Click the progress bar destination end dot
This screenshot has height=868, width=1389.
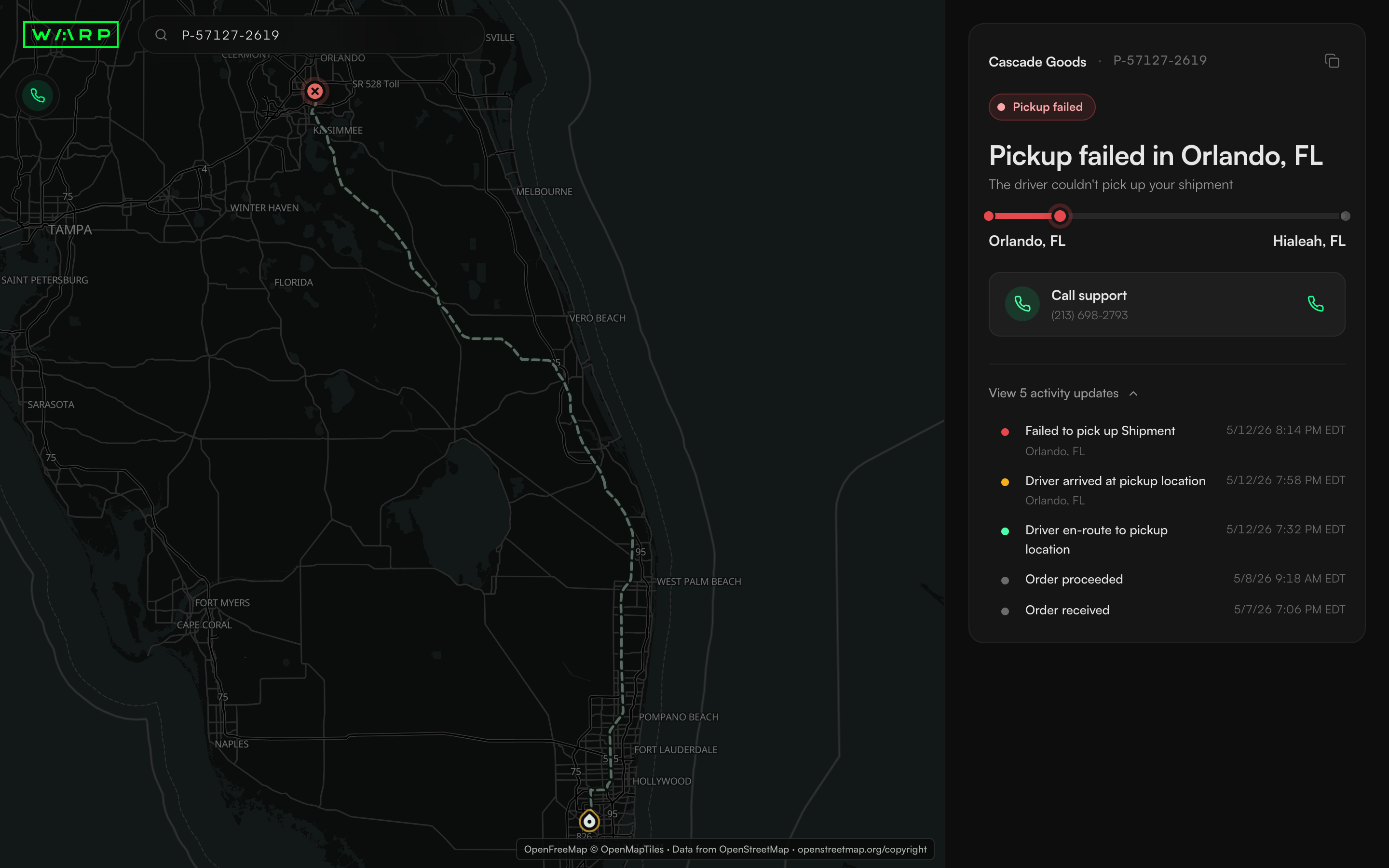1346,216
